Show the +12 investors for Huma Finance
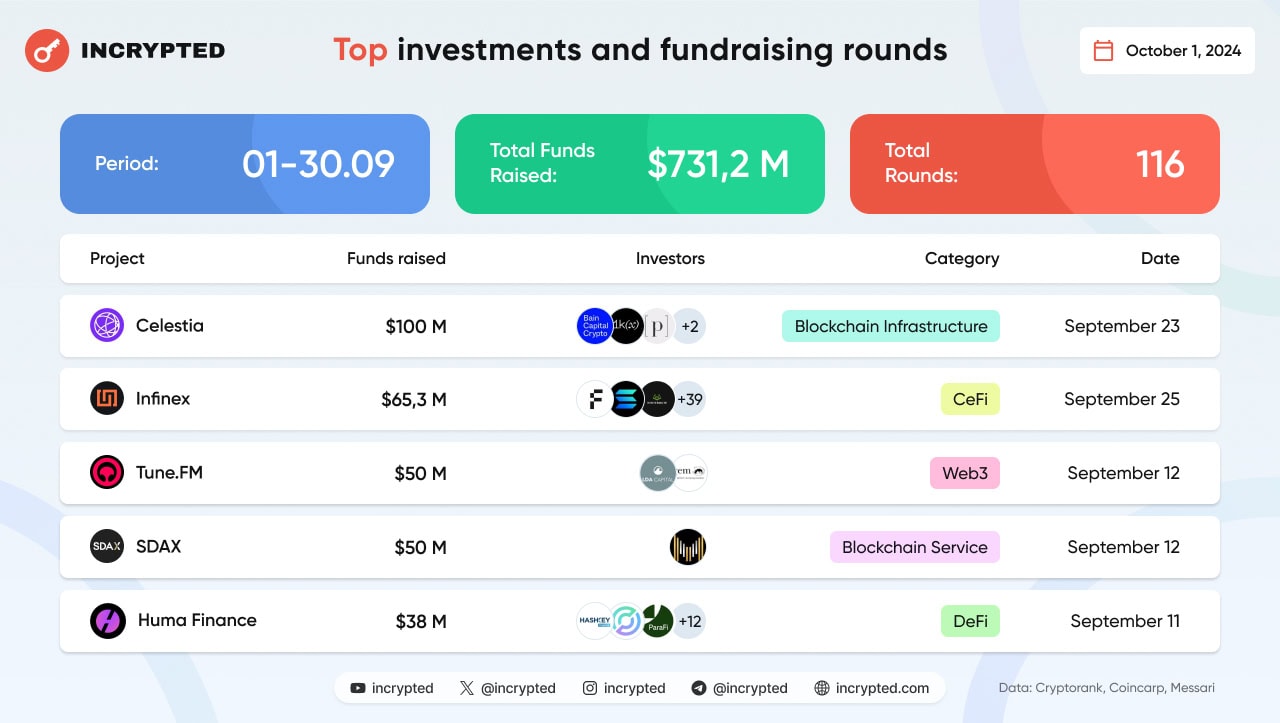 click(x=689, y=621)
